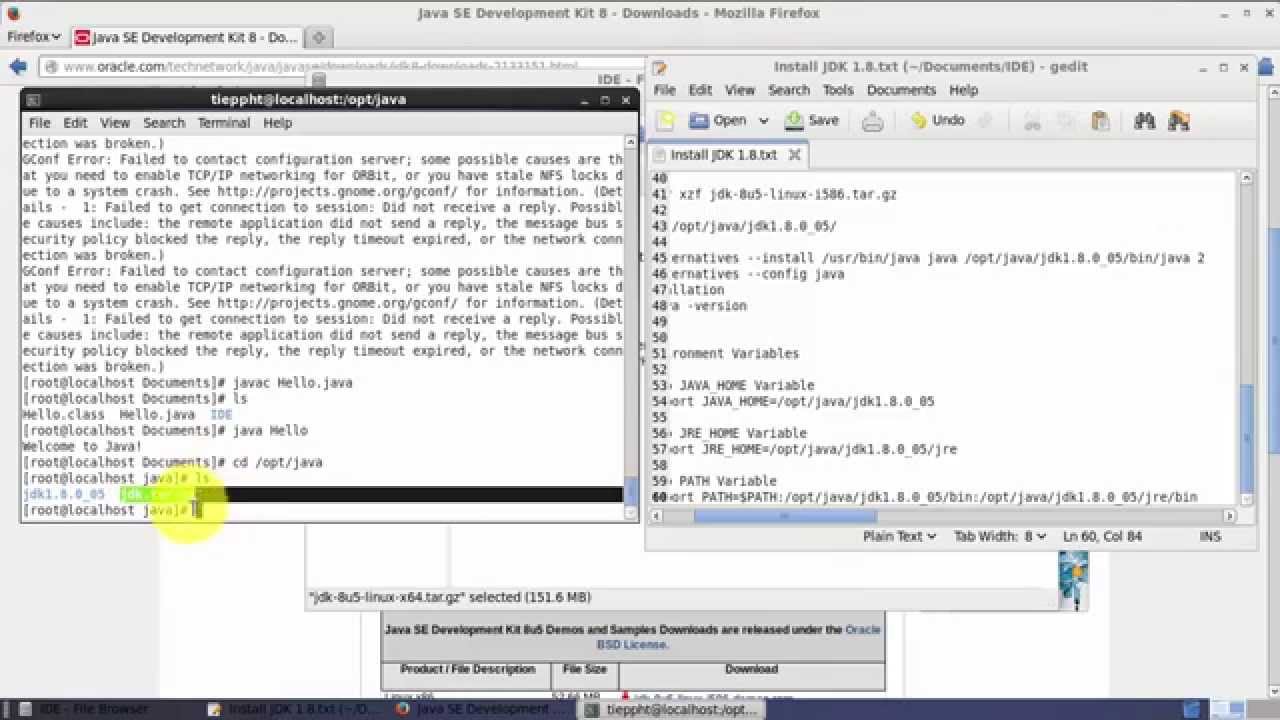This screenshot has height=720, width=1280.
Task: Click the site identity globe icon in URL bar
Action: pyautogui.click(x=52, y=67)
